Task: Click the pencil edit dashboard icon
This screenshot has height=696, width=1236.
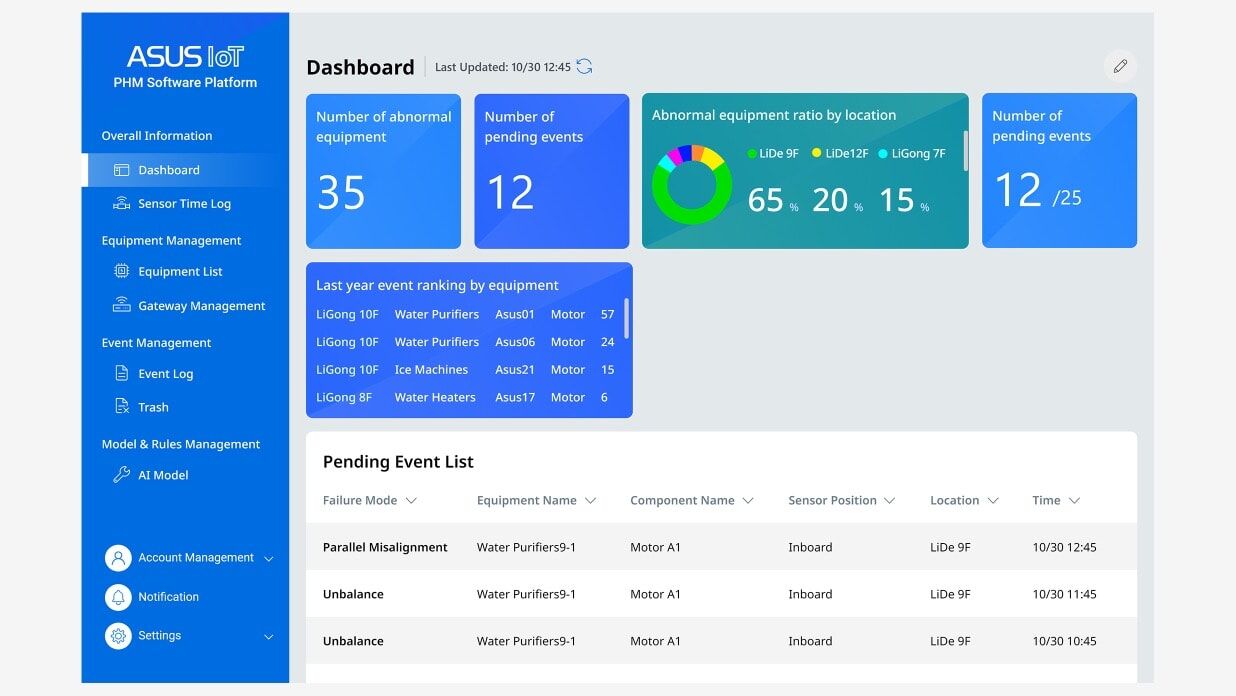Action: [1120, 66]
